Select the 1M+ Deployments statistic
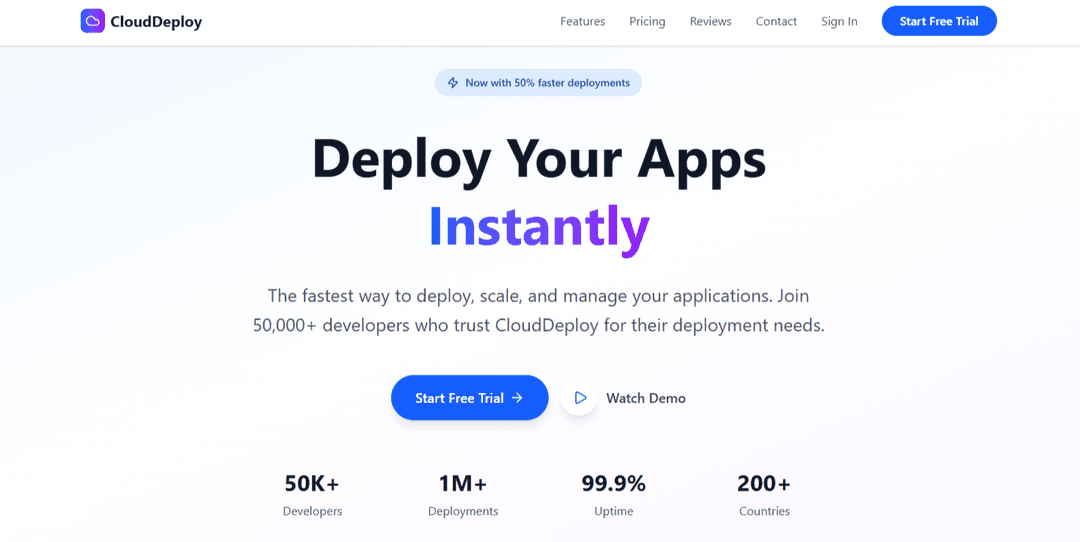This screenshot has width=1080, height=542. point(463,495)
